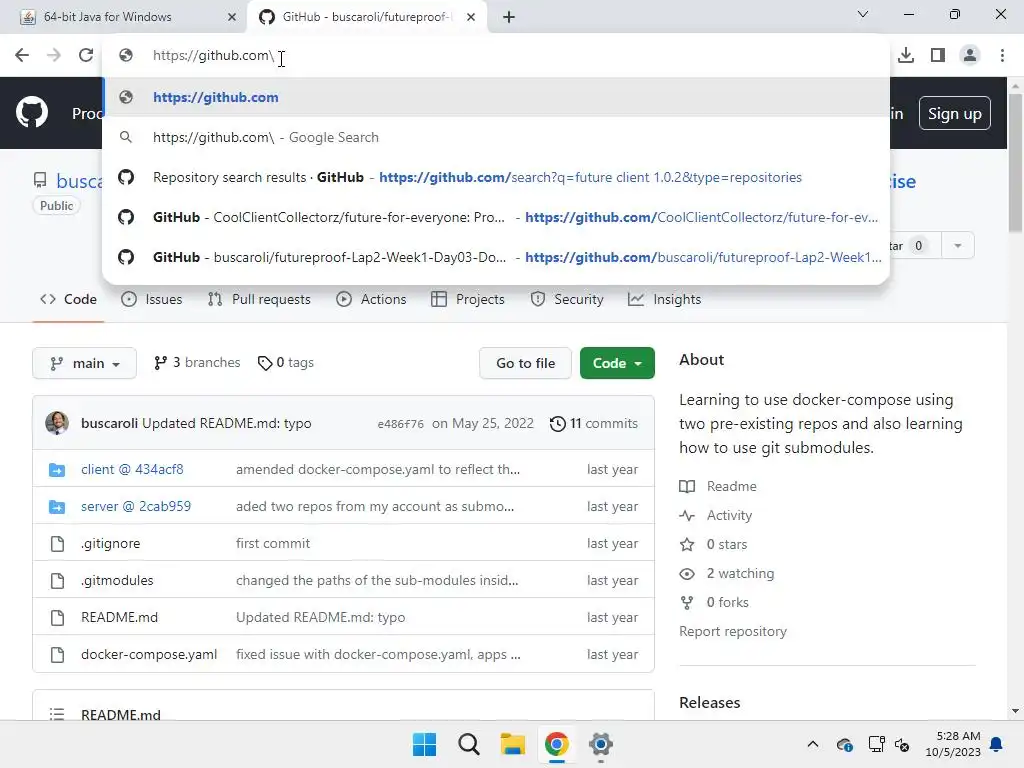The height and width of the screenshot is (768, 1024).
Task: Go back to the previous page
Action: click(22, 55)
